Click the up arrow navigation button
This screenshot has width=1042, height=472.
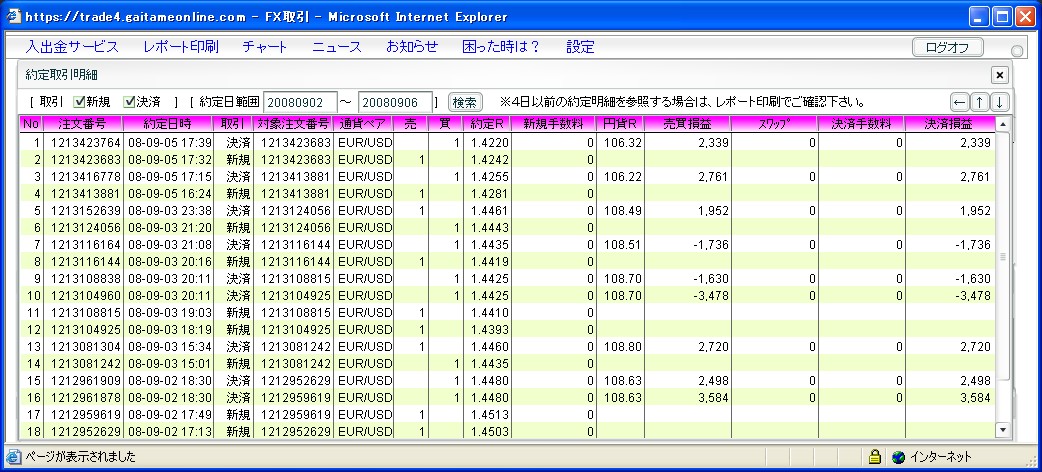pyautogui.click(x=980, y=102)
